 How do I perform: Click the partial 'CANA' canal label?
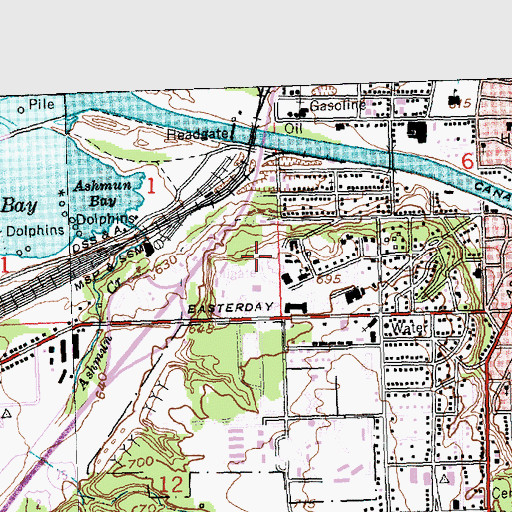(493, 191)
